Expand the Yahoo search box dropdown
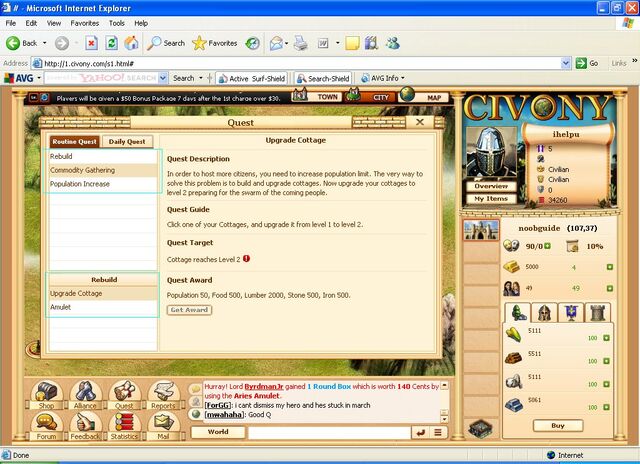 (x=163, y=78)
